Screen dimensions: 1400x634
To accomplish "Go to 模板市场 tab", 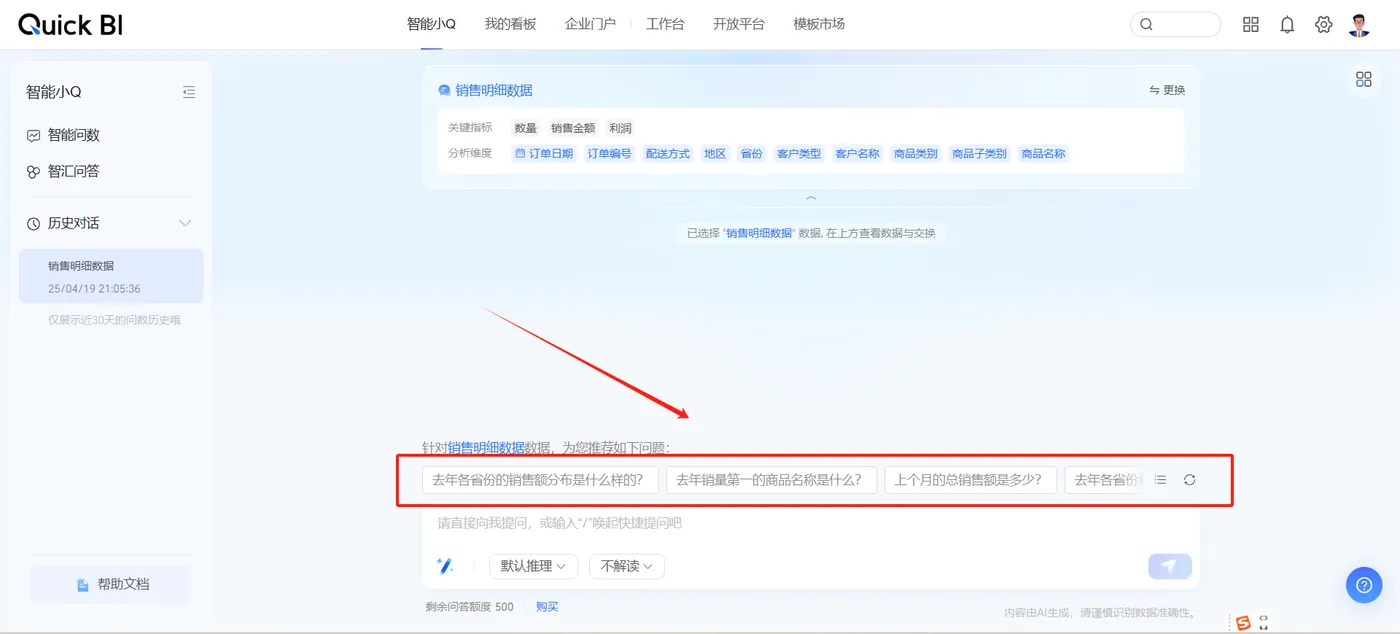I will (x=819, y=24).
